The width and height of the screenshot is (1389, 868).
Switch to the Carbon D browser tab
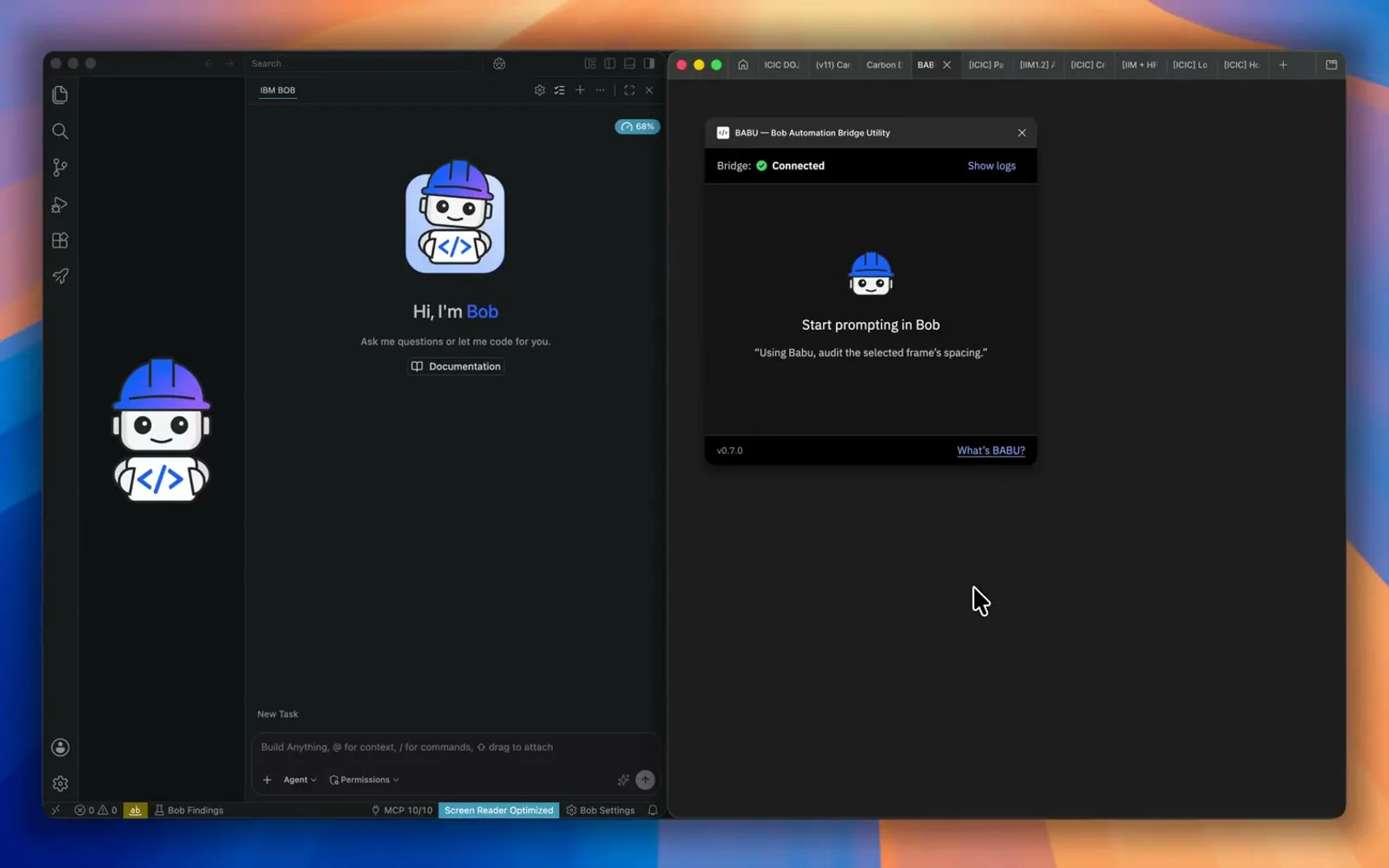click(x=884, y=65)
